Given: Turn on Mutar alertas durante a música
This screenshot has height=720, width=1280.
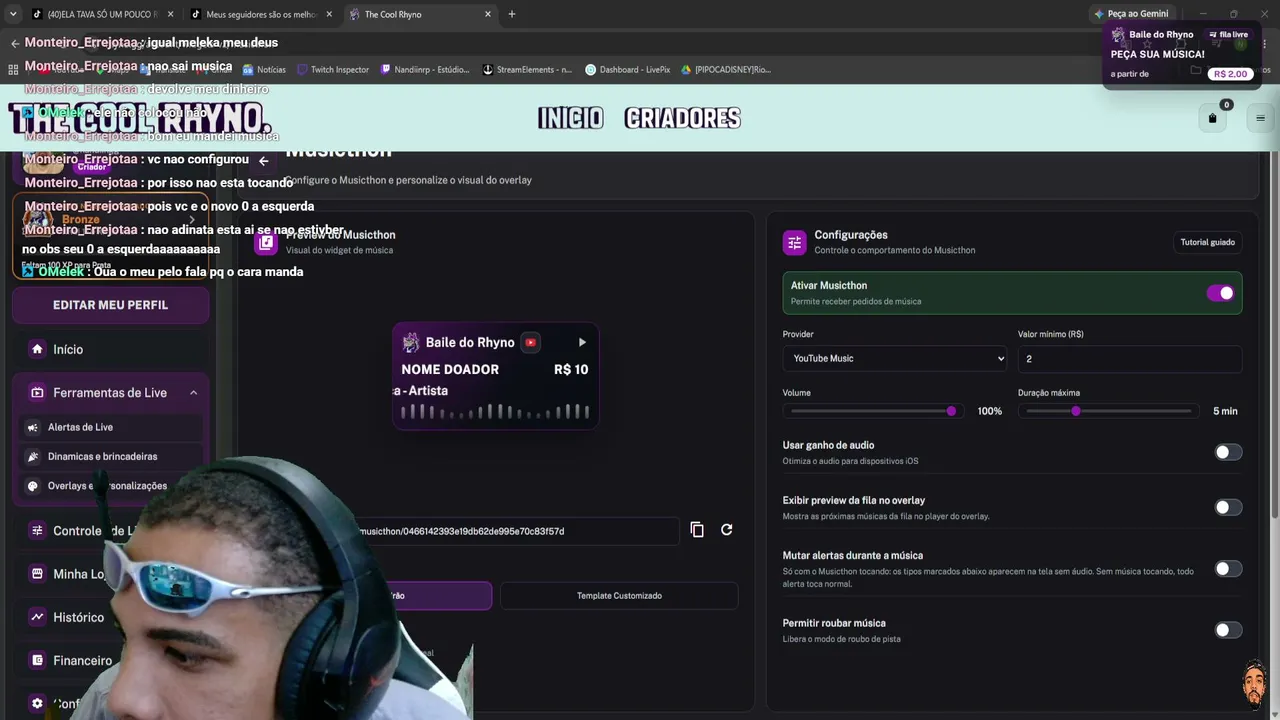Looking at the screenshot, I should (1228, 569).
